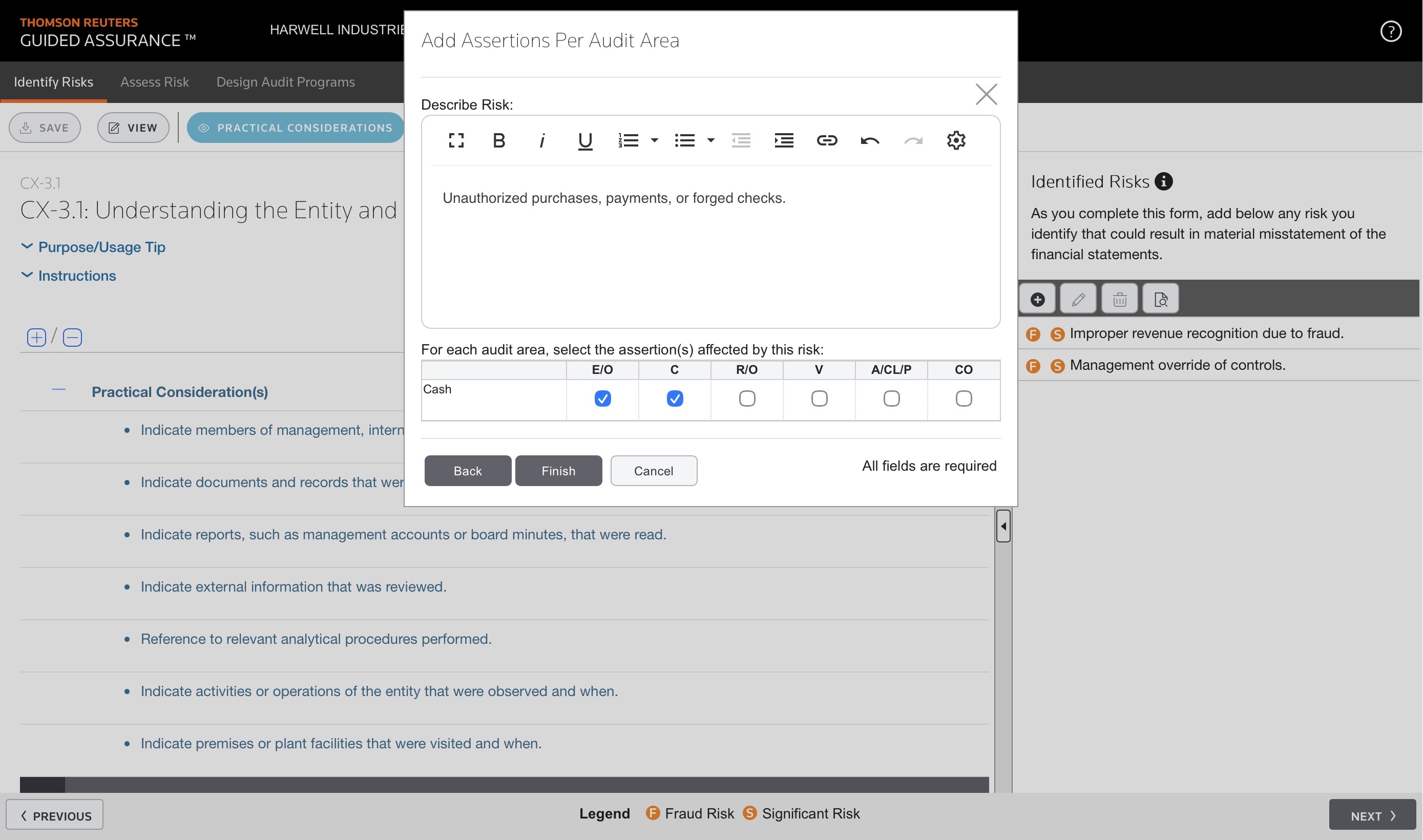The image size is (1423, 840).
Task: Check the R/O assertion for Cash
Action: [747, 398]
